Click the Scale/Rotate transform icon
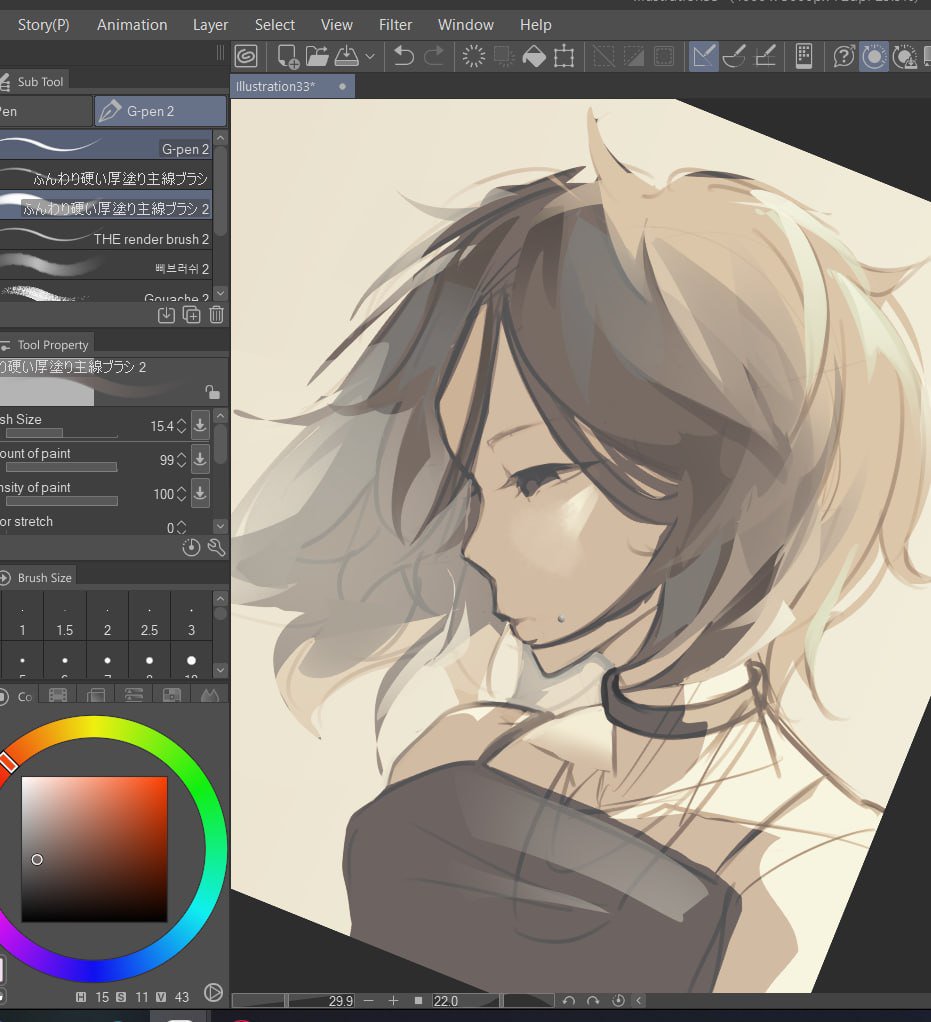The width and height of the screenshot is (931, 1022). [x=564, y=57]
